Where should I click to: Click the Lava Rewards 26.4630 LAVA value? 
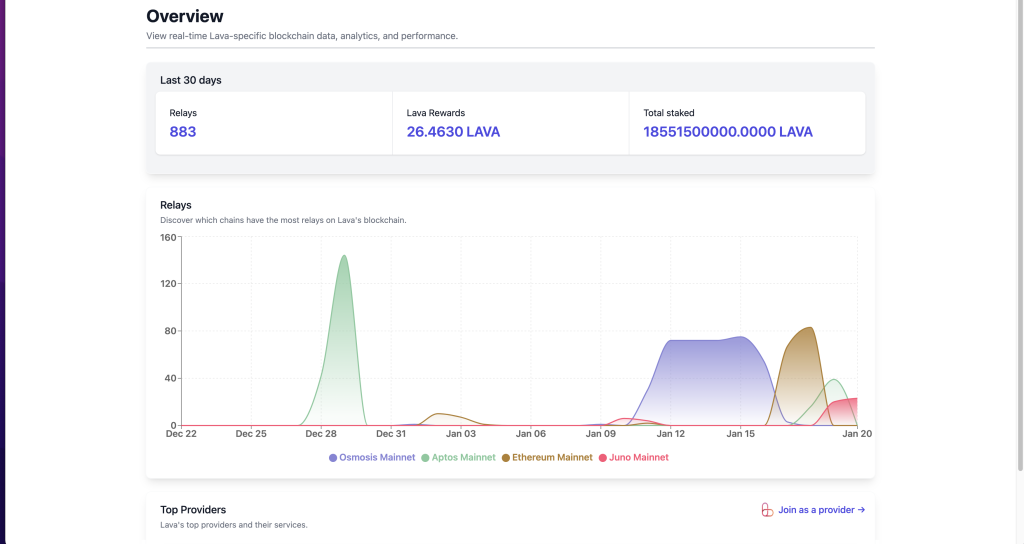click(x=453, y=132)
